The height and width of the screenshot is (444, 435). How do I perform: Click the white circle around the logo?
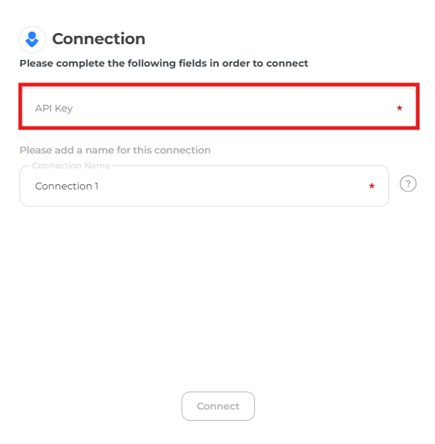point(32,39)
